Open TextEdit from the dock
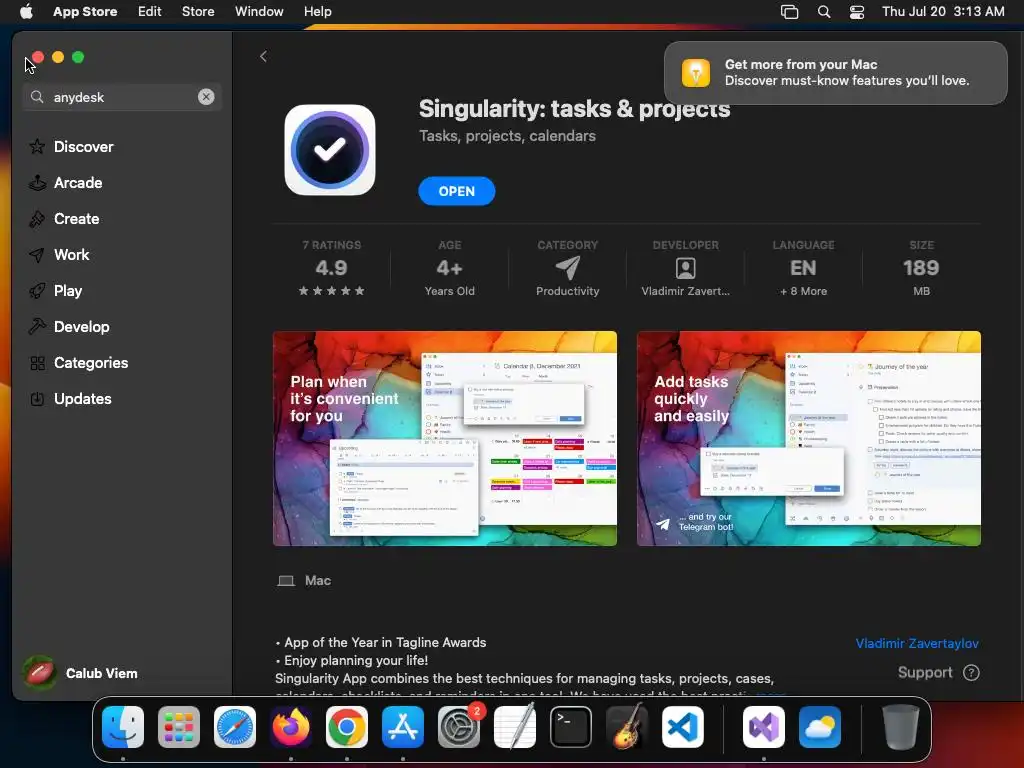Viewport: 1024px width, 768px height. (x=515, y=727)
